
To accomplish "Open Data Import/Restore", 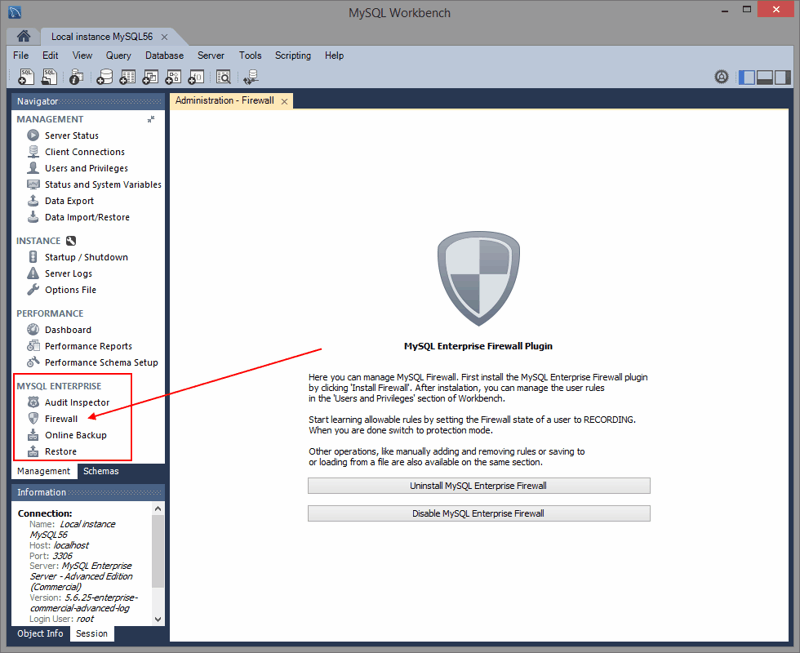I will pos(87,217).
